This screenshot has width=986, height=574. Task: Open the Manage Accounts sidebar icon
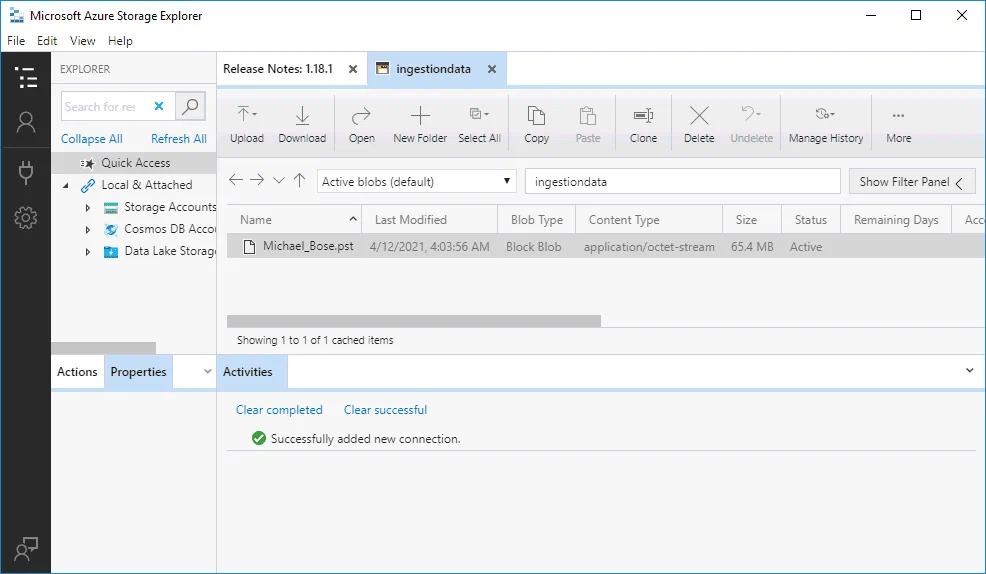point(26,122)
